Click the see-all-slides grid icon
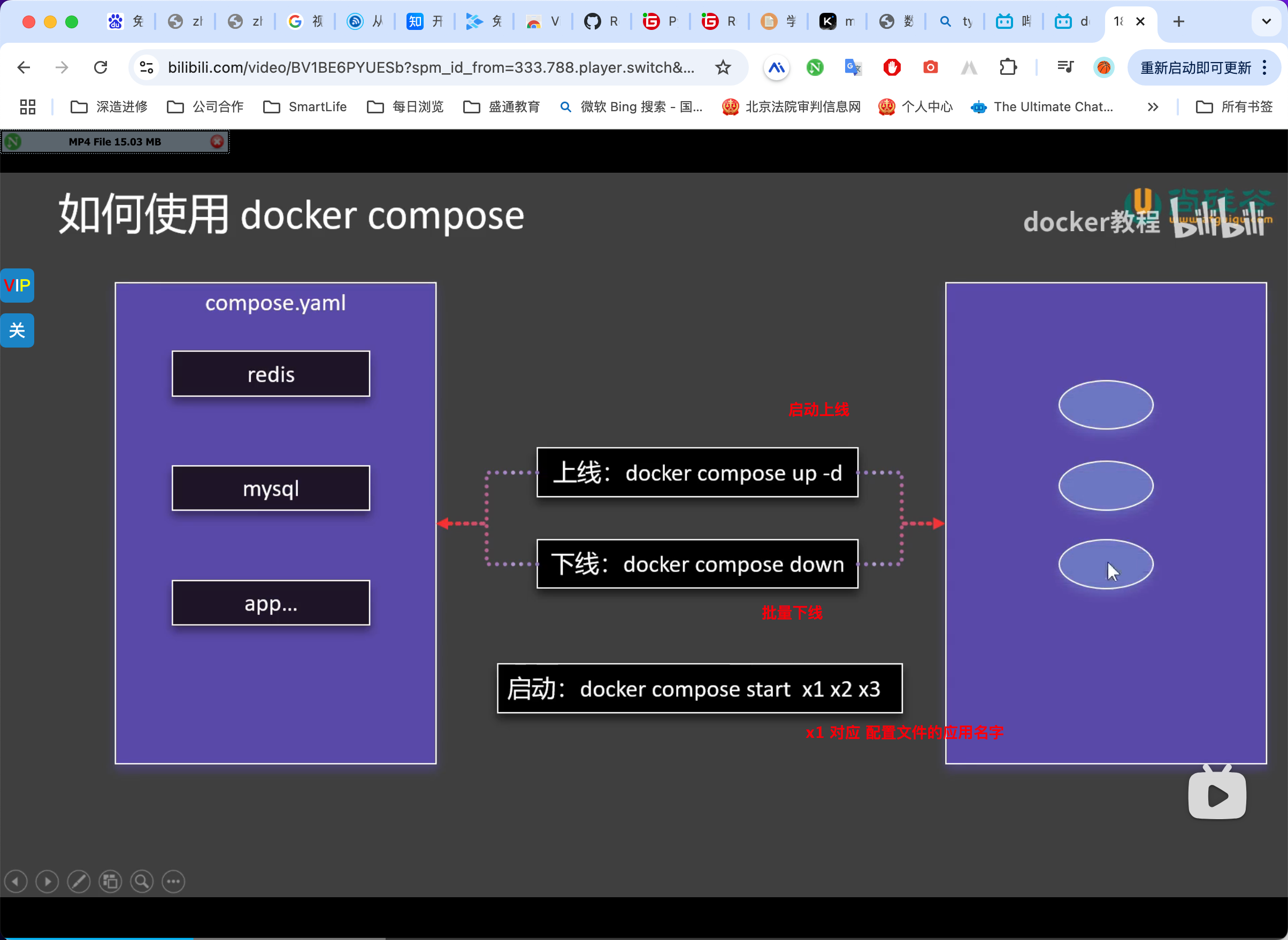The height and width of the screenshot is (940, 1288). click(110, 882)
